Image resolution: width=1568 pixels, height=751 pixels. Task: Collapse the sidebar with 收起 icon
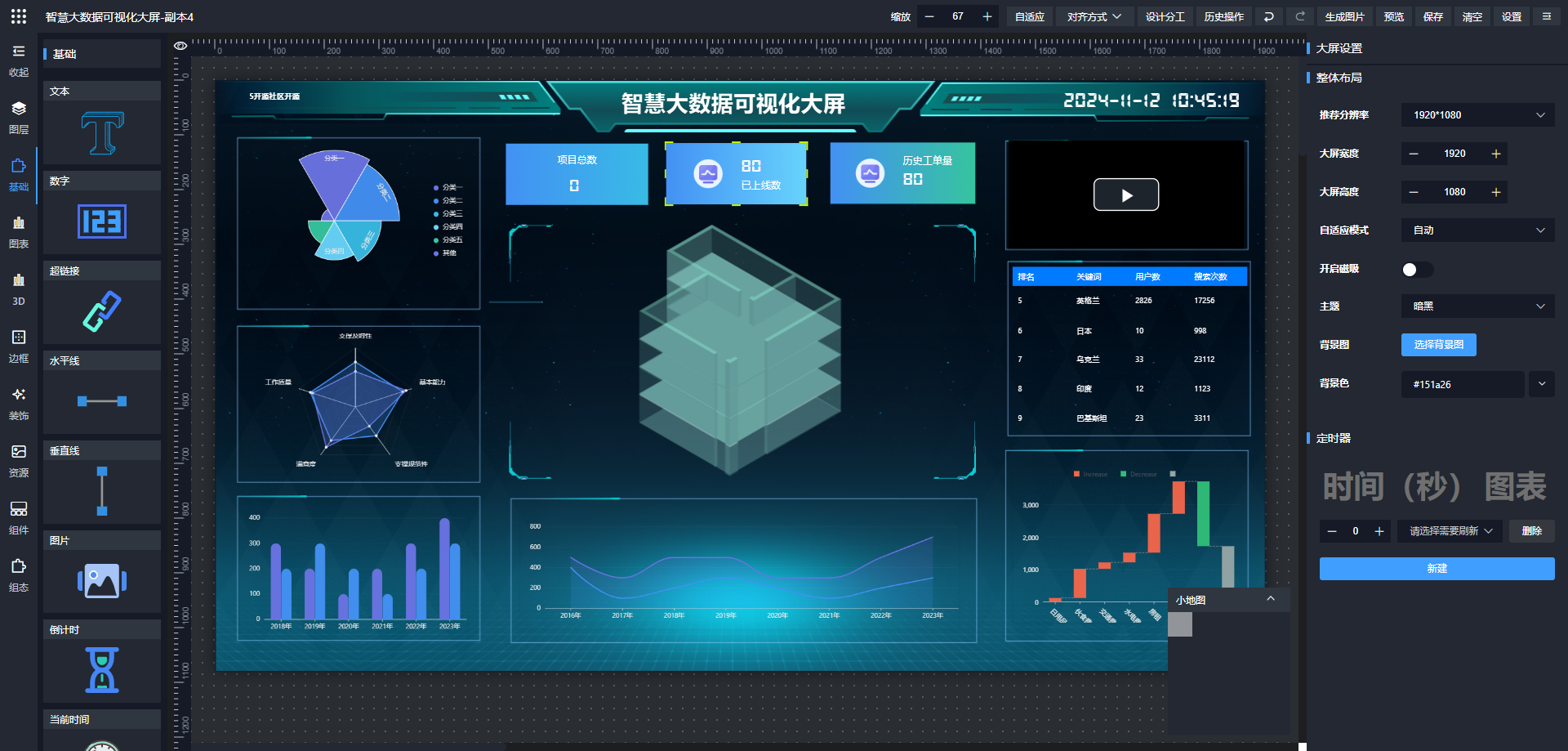point(19,60)
